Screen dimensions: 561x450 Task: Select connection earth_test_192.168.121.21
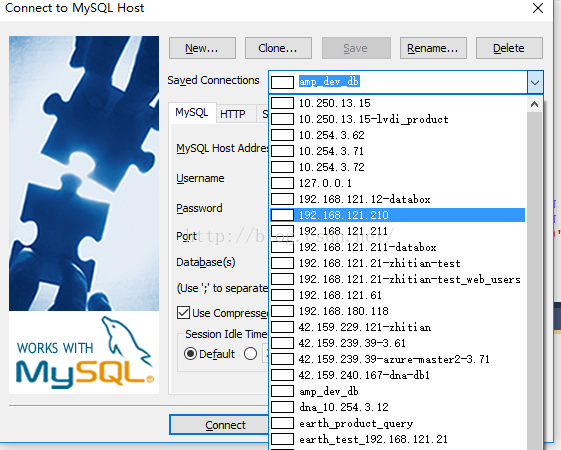coord(397,439)
